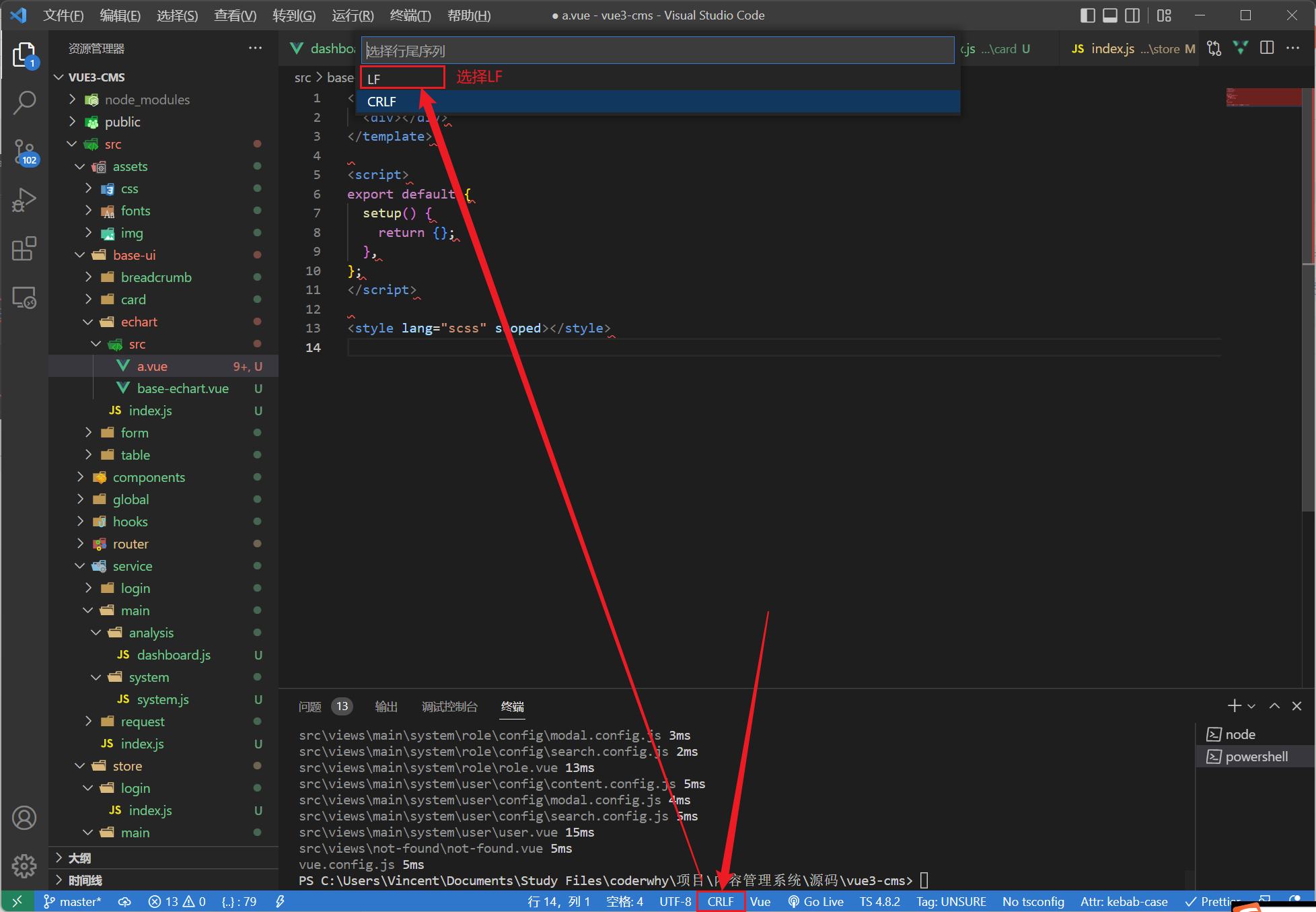Open the Remote Explorer icon
This screenshot has width=1316, height=912.
click(x=24, y=297)
